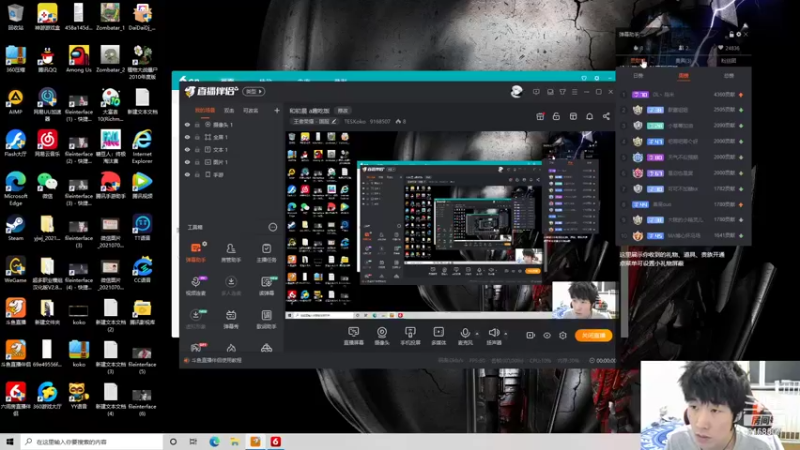Open the mode switch dropdown beside logo

pyautogui.click(x=254, y=91)
